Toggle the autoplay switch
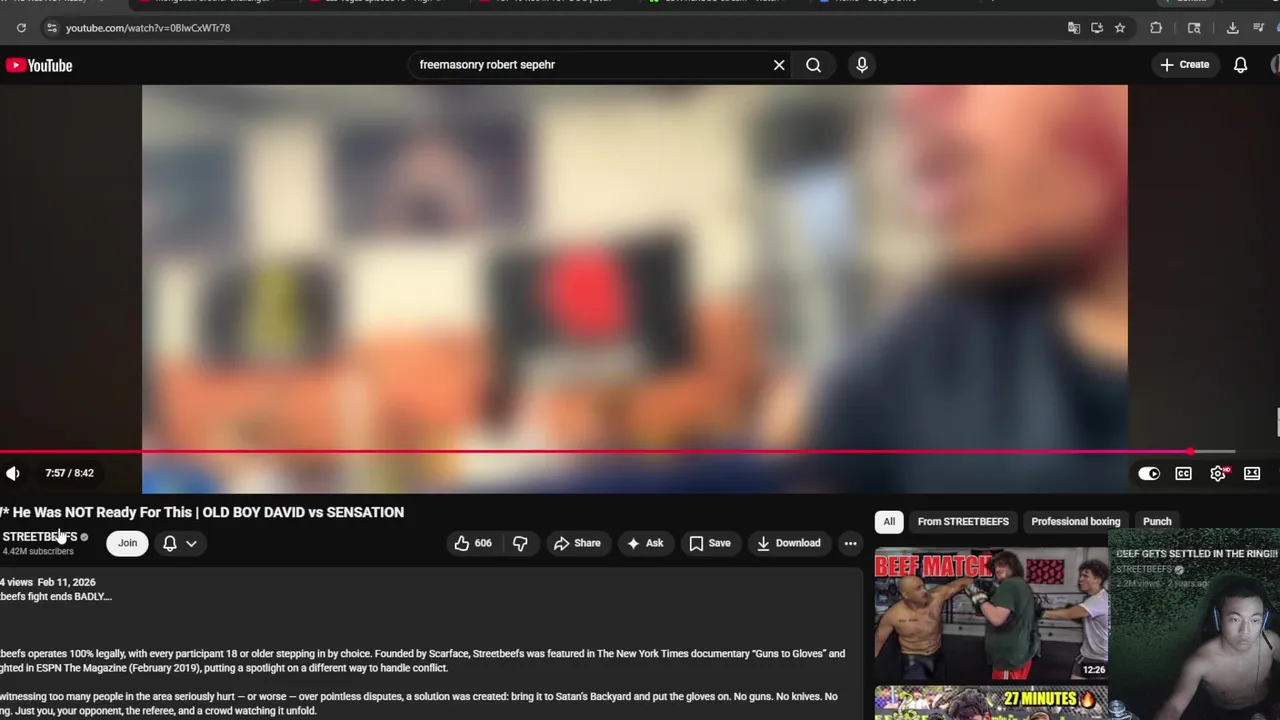 pyautogui.click(x=1149, y=473)
